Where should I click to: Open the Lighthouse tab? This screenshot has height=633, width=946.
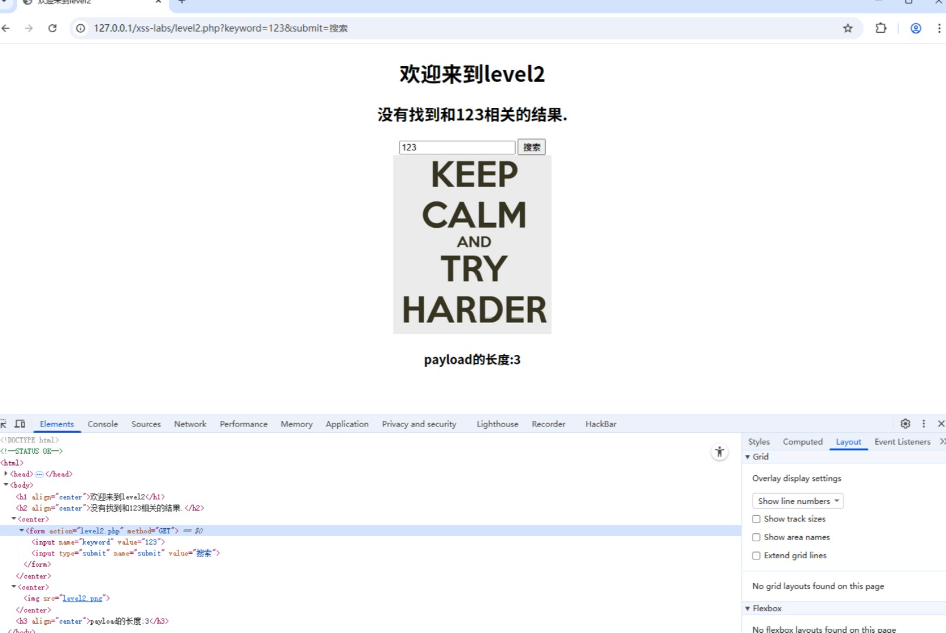pyautogui.click(x=497, y=424)
